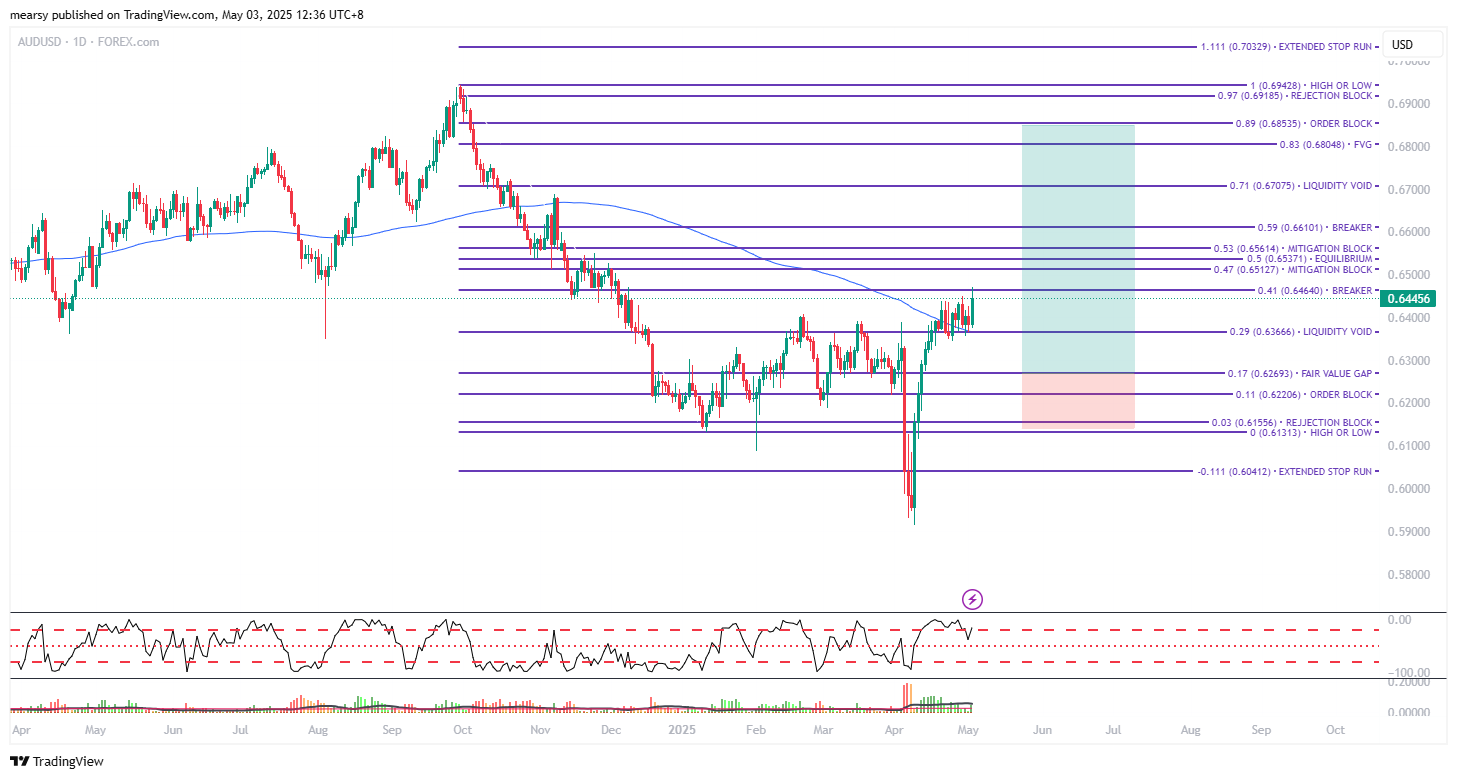Select the 0.41 (0.64640) BREAKER label

(1316, 291)
